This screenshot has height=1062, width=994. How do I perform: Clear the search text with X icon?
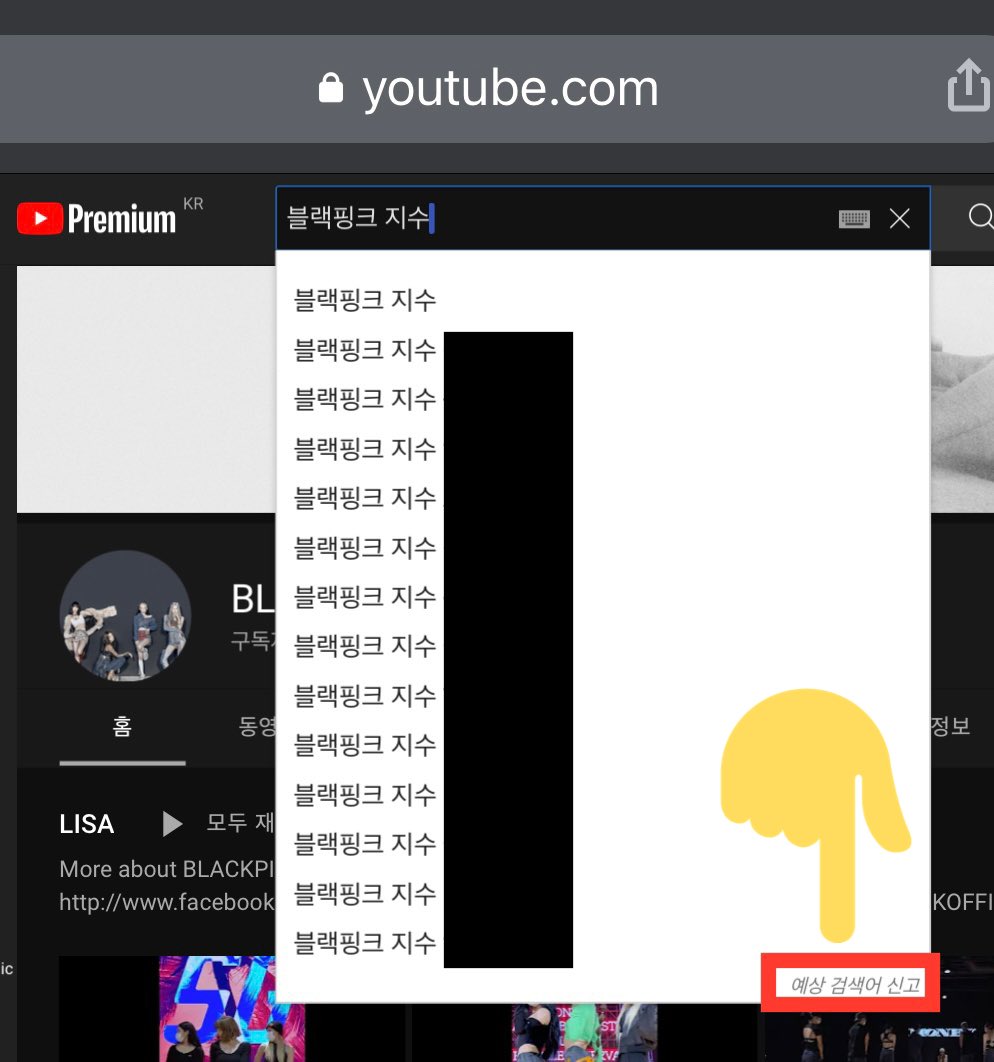tap(899, 218)
